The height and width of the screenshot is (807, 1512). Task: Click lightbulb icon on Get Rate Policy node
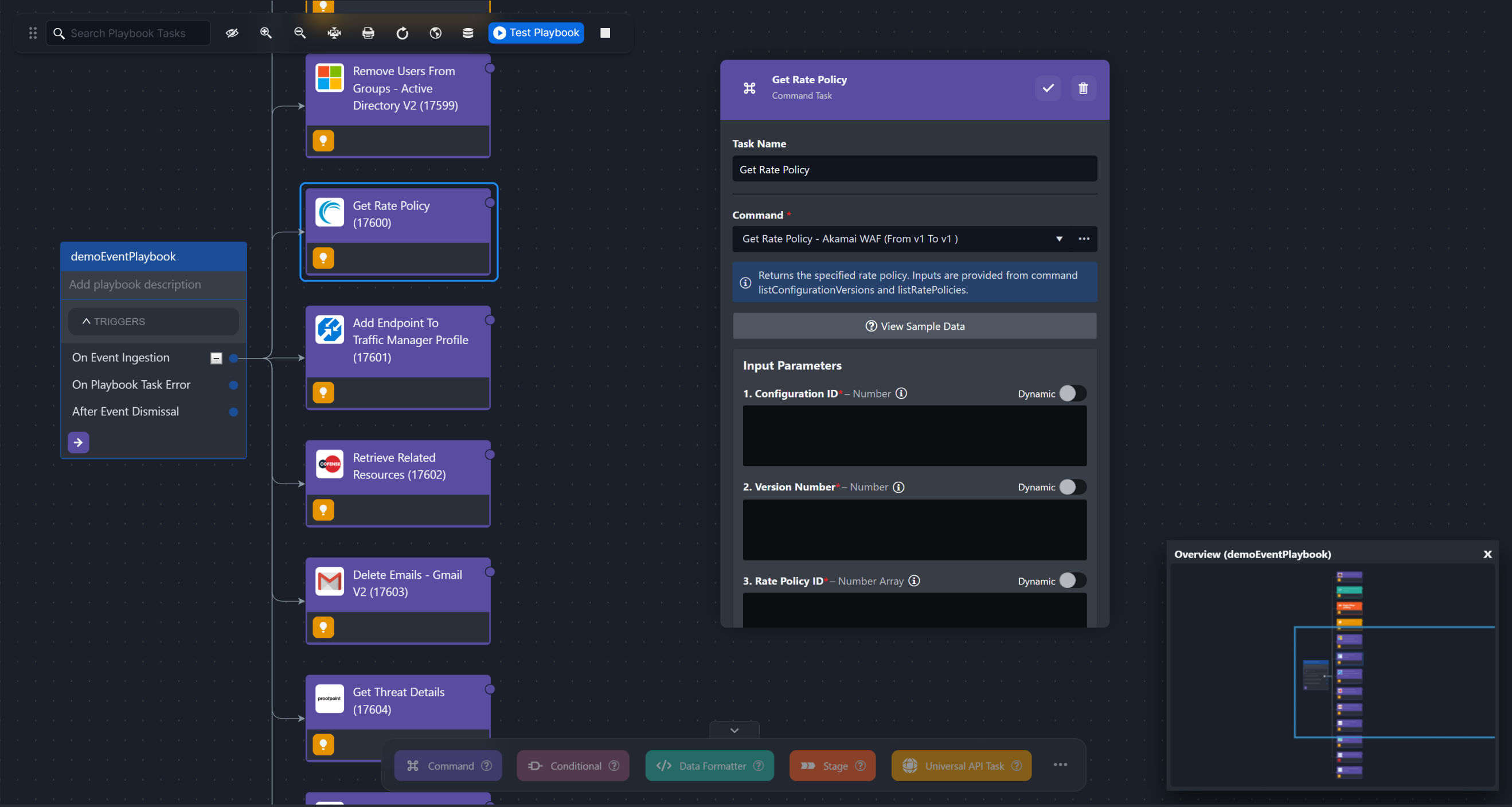(x=323, y=258)
